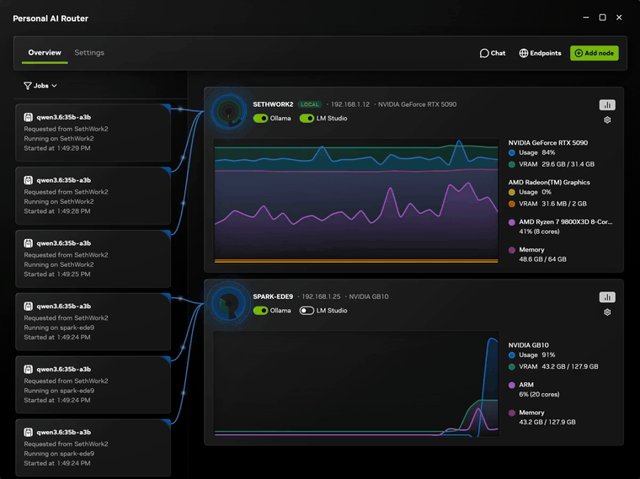Select 'Started at 1:49:29 PM' text
This screenshot has height=479, width=640.
[57, 148]
